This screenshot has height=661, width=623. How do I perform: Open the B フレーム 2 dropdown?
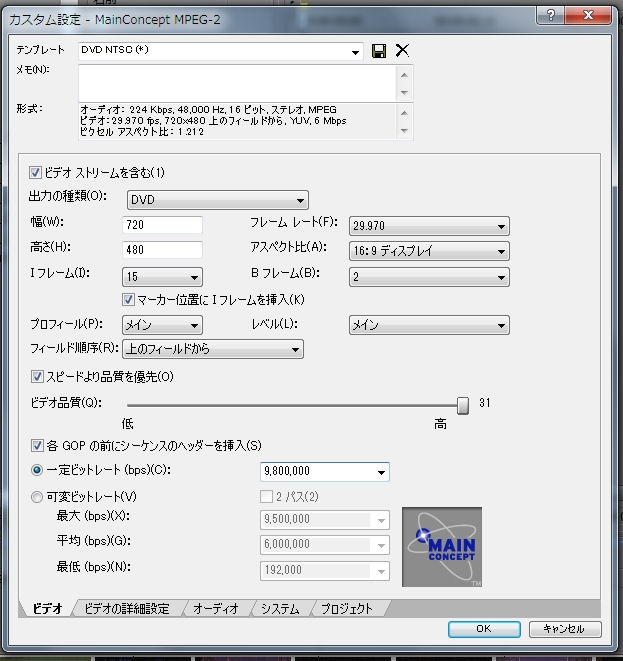[x=429, y=277]
